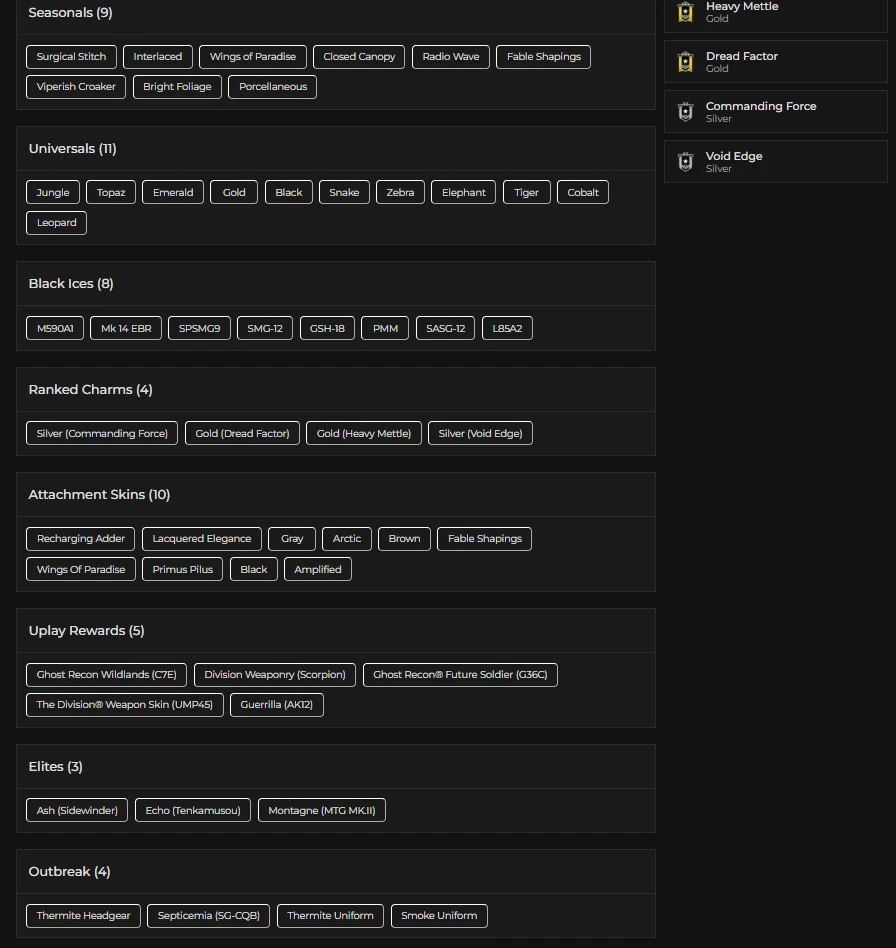
Task: Select the Recharging Adder attachment skin tag
Action: [x=81, y=539]
